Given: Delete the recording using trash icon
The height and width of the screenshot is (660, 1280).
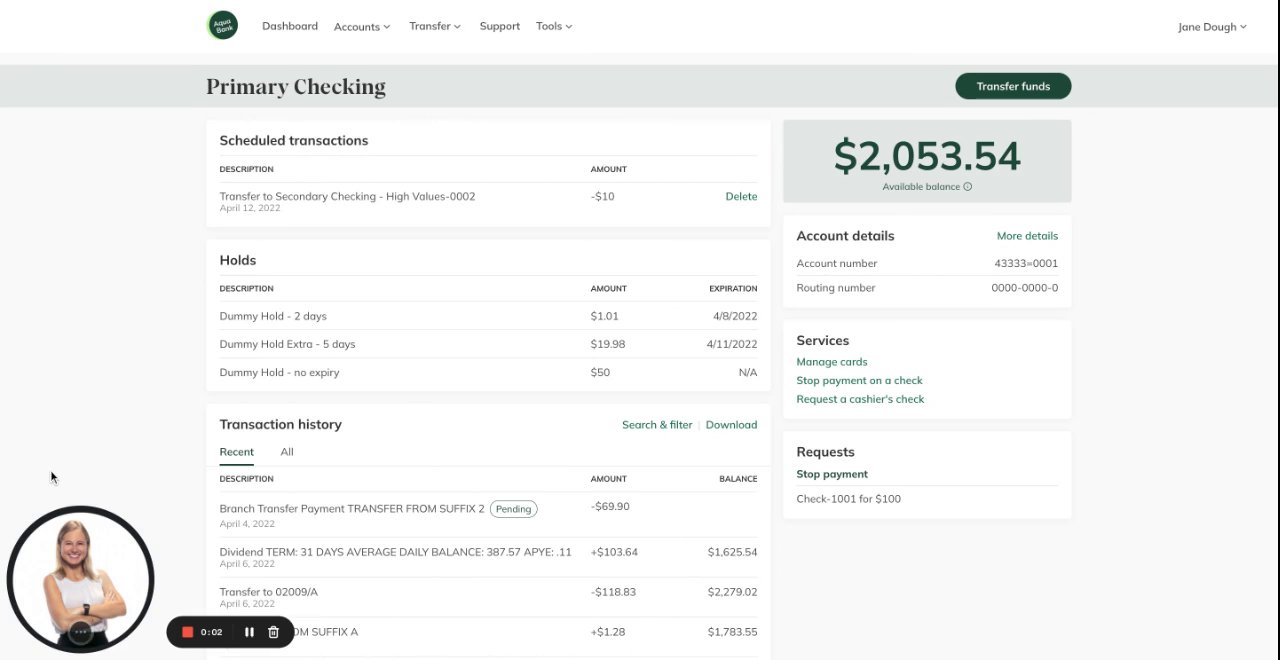Looking at the screenshot, I should pyautogui.click(x=273, y=632).
